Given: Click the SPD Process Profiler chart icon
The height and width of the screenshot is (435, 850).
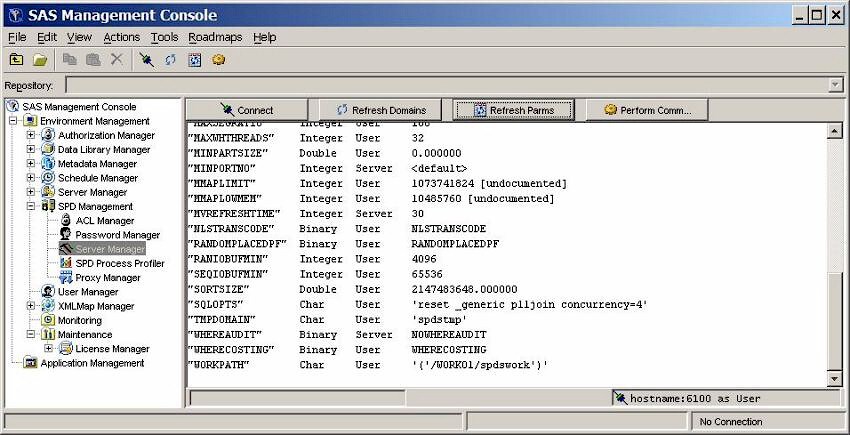Looking at the screenshot, I should click(x=66, y=263).
